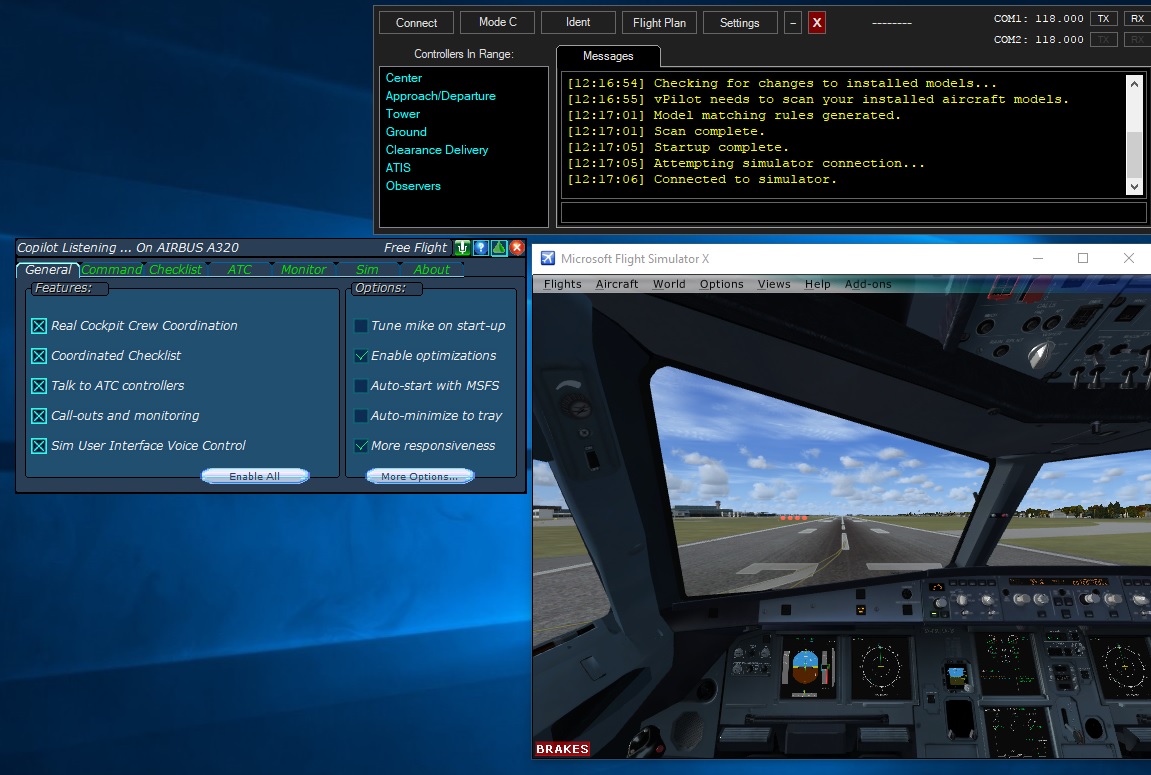Click the 'Startup complete.' message line
Image resolution: width=1151 pixels, height=775 pixels.
[x=678, y=147]
